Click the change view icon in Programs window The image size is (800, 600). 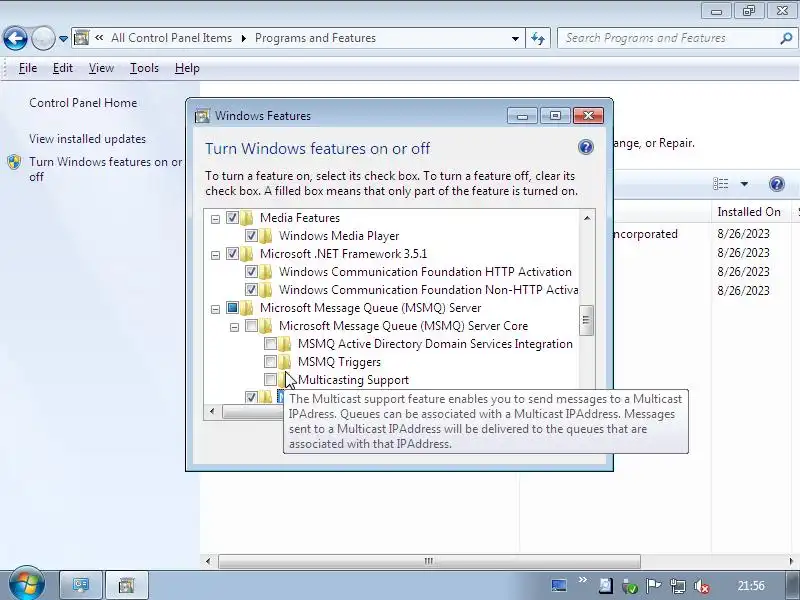tap(720, 184)
